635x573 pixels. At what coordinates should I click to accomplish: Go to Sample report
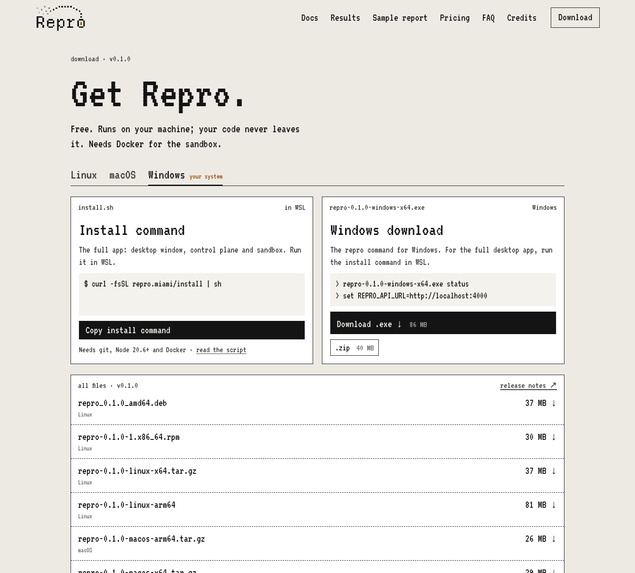pyautogui.click(x=400, y=18)
